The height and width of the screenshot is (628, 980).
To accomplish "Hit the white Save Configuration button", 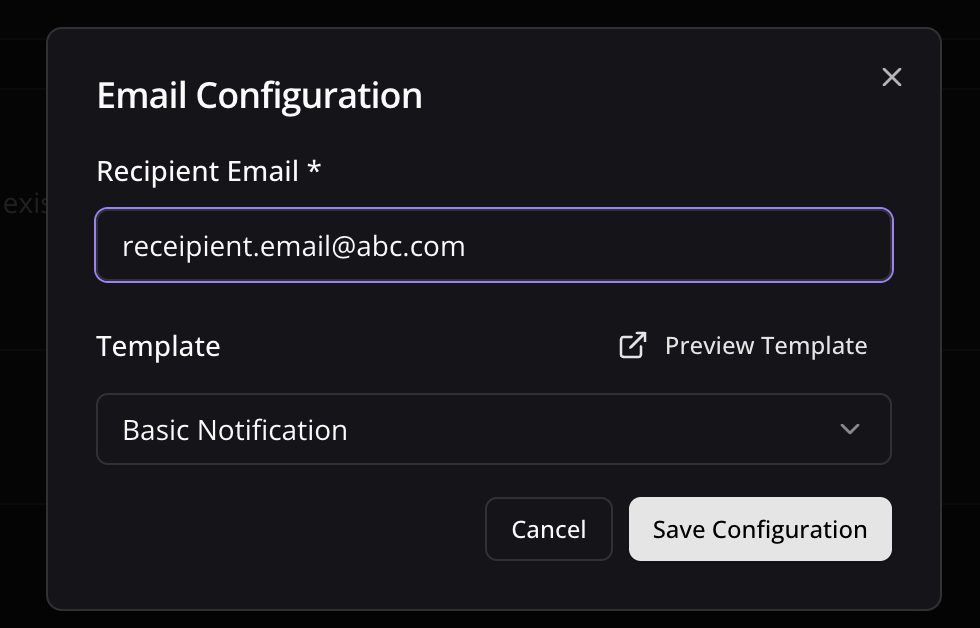I will pyautogui.click(x=760, y=529).
